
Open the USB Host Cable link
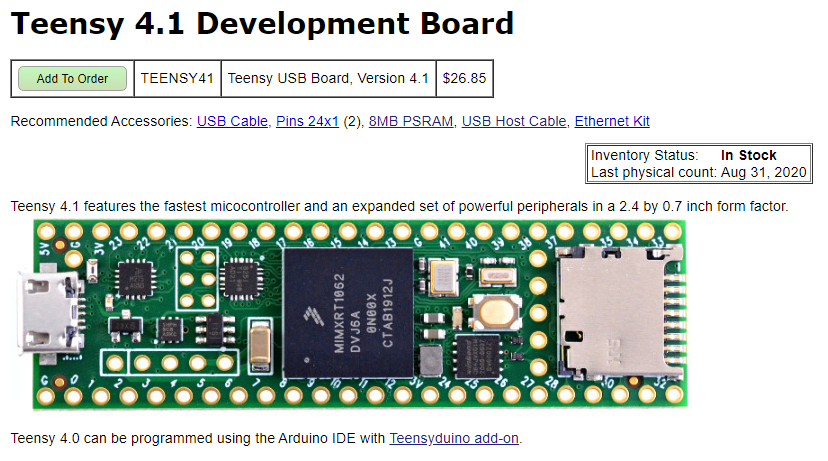(x=514, y=121)
